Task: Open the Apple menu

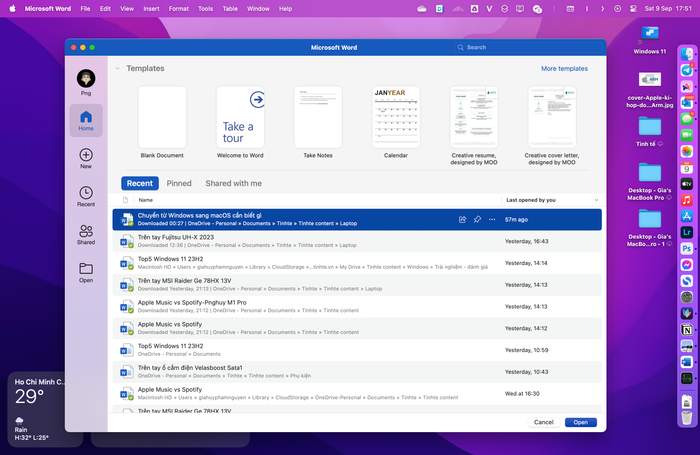Action: click(12, 8)
